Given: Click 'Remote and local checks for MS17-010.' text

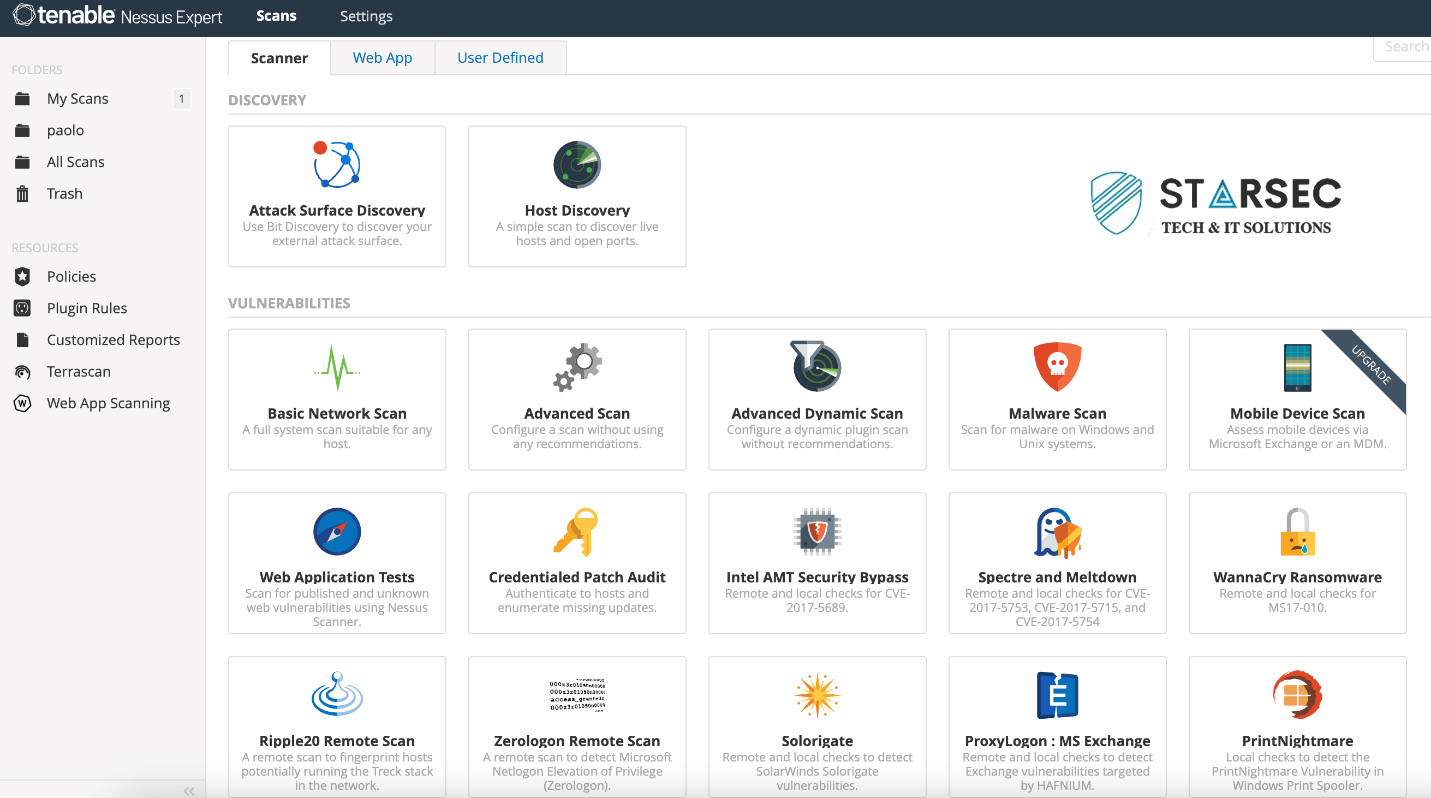Looking at the screenshot, I should [1297, 600].
